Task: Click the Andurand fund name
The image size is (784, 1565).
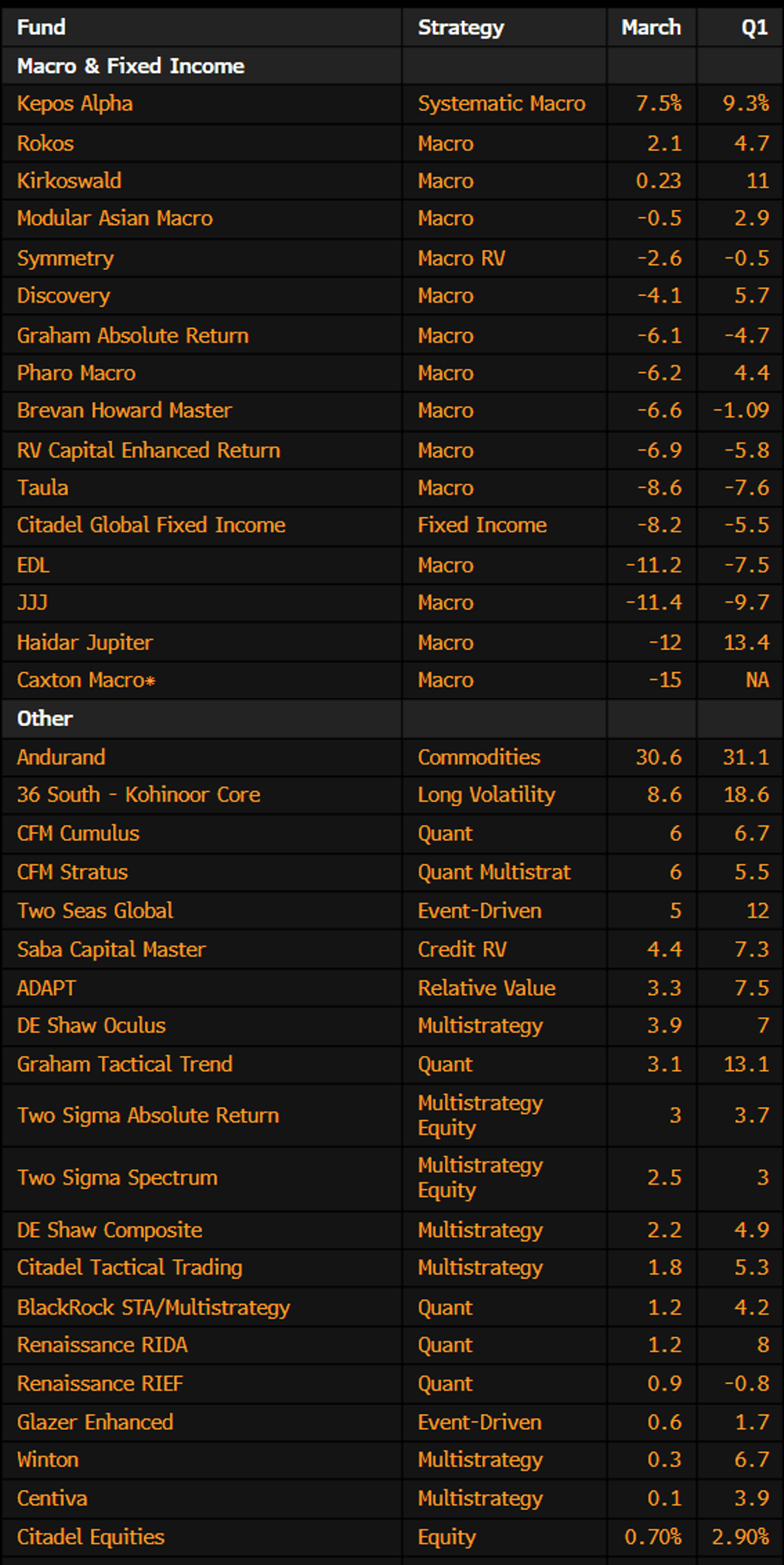Action: coord(61,757)
